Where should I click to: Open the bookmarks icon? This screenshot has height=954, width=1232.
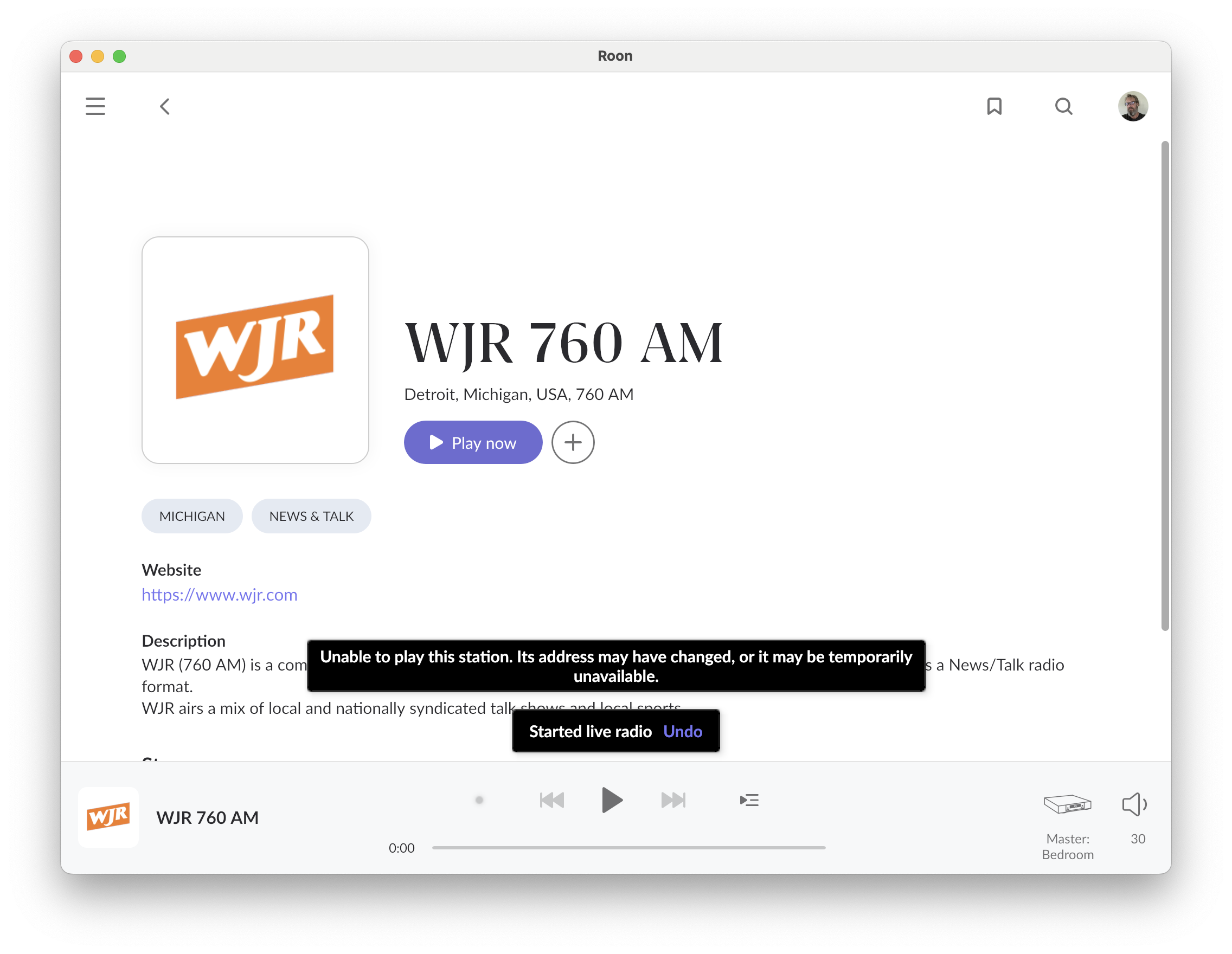(x=994, y=106)
